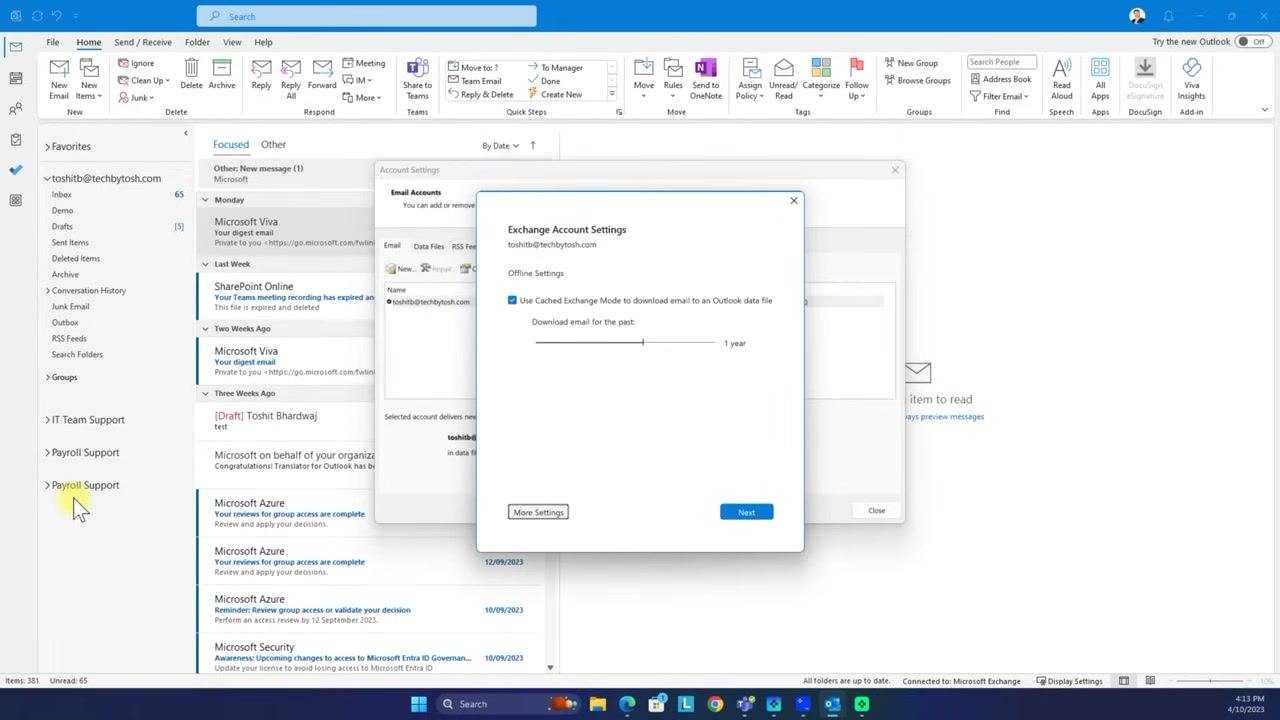Open the Help ribbon tab
This screenshot has width=1280, height=720.
coord(263,42)
